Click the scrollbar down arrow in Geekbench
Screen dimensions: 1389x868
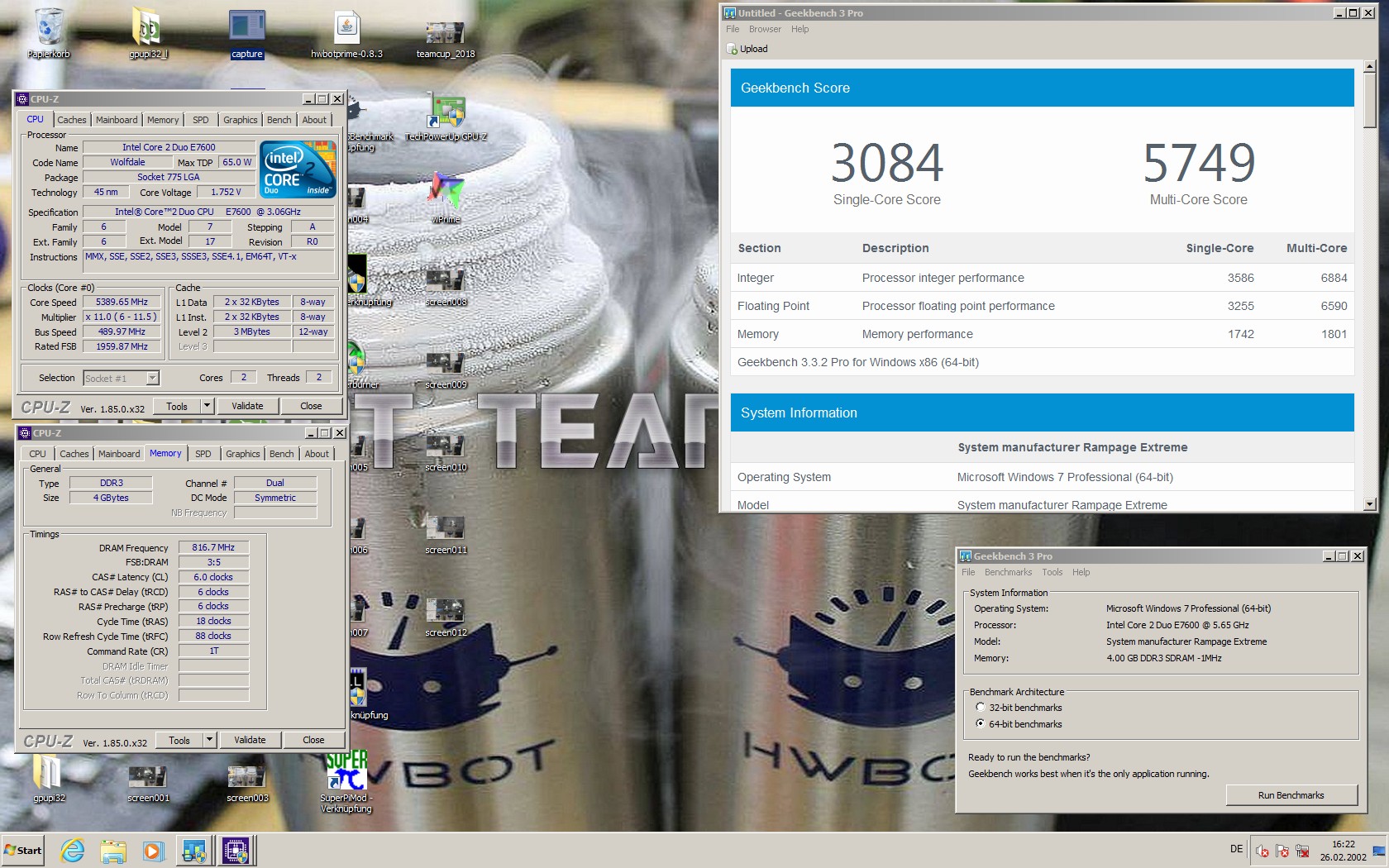pyautogui.click(x=1370, y=503)
